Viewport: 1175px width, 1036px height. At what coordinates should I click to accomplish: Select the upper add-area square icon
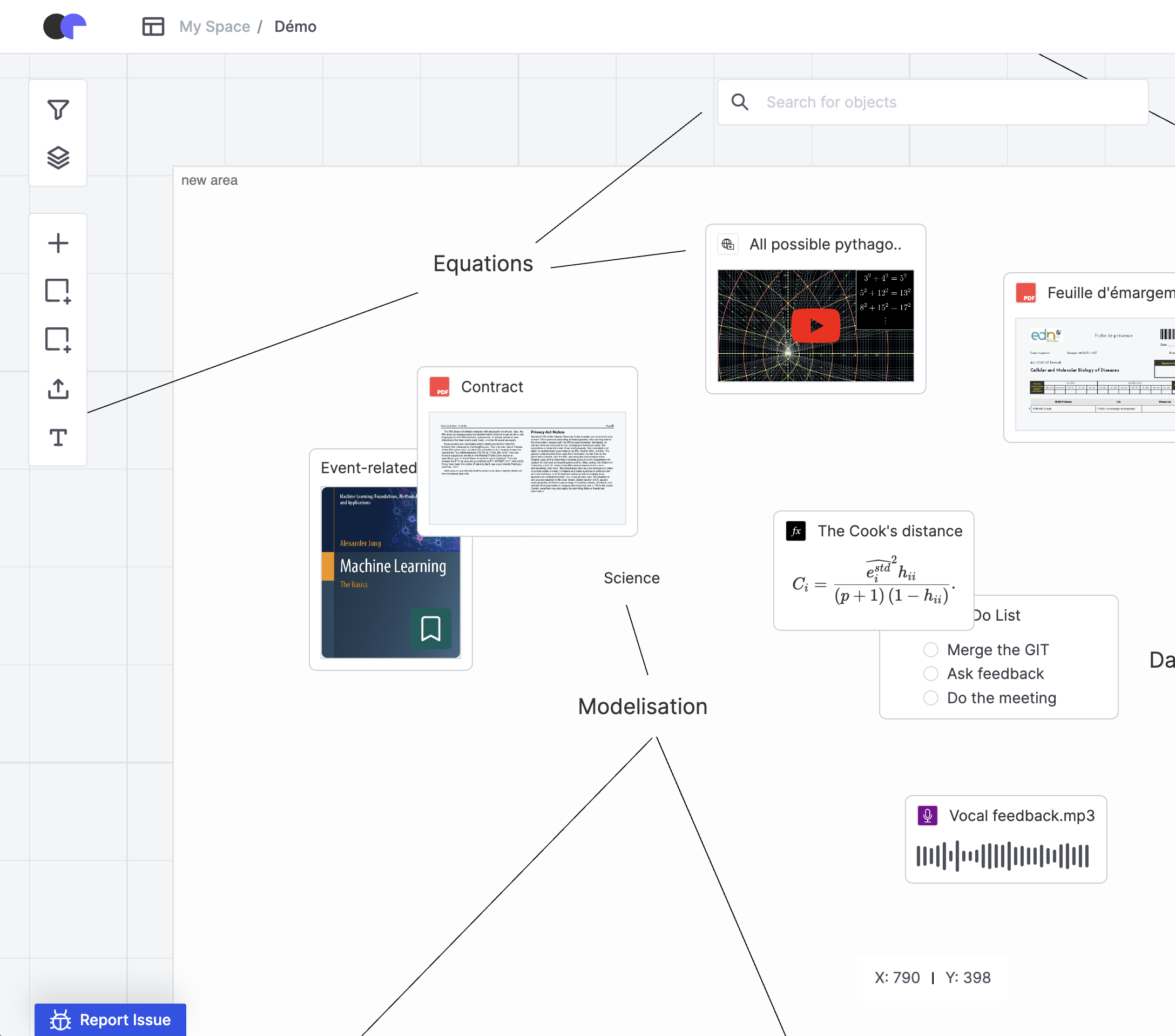(58, 291)
